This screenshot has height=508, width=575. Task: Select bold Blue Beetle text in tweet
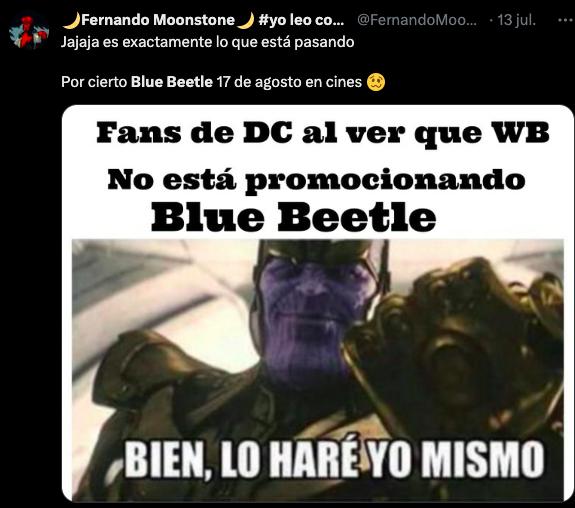(172, 82)
